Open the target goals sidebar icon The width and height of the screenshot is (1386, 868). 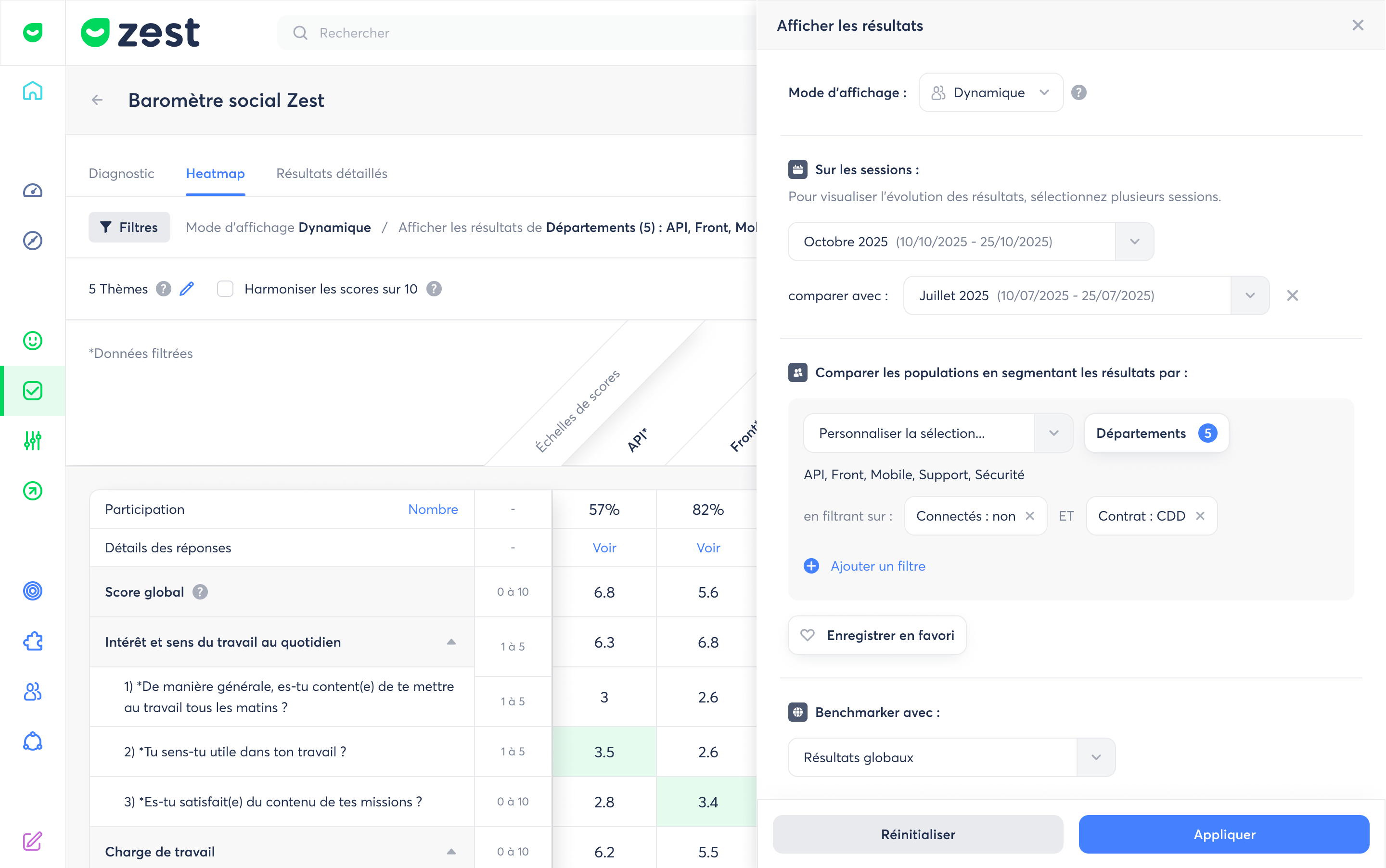[32, 591]
